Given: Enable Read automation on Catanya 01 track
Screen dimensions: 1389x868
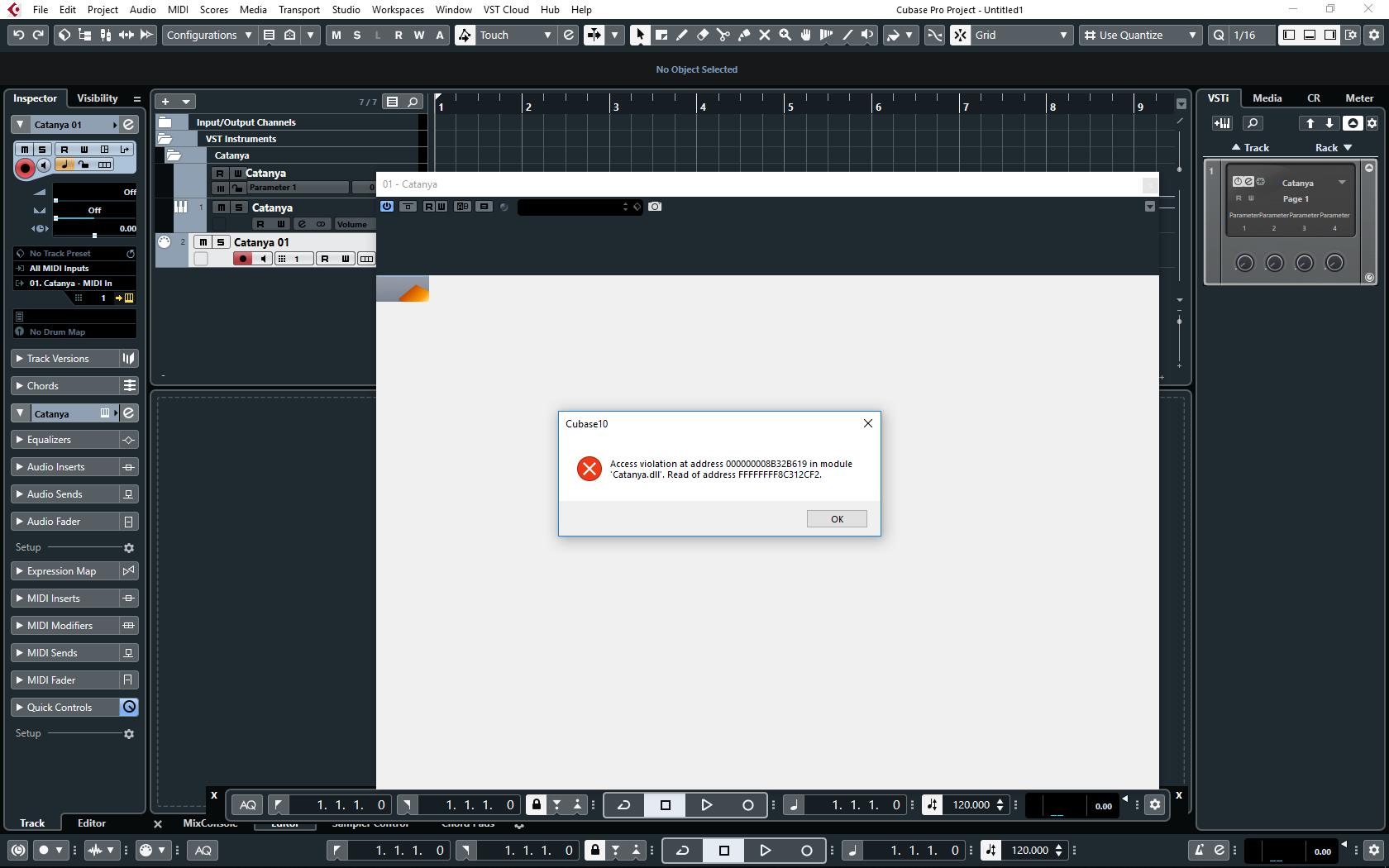Looking at the screenshot, I should (x=325, y=259).
